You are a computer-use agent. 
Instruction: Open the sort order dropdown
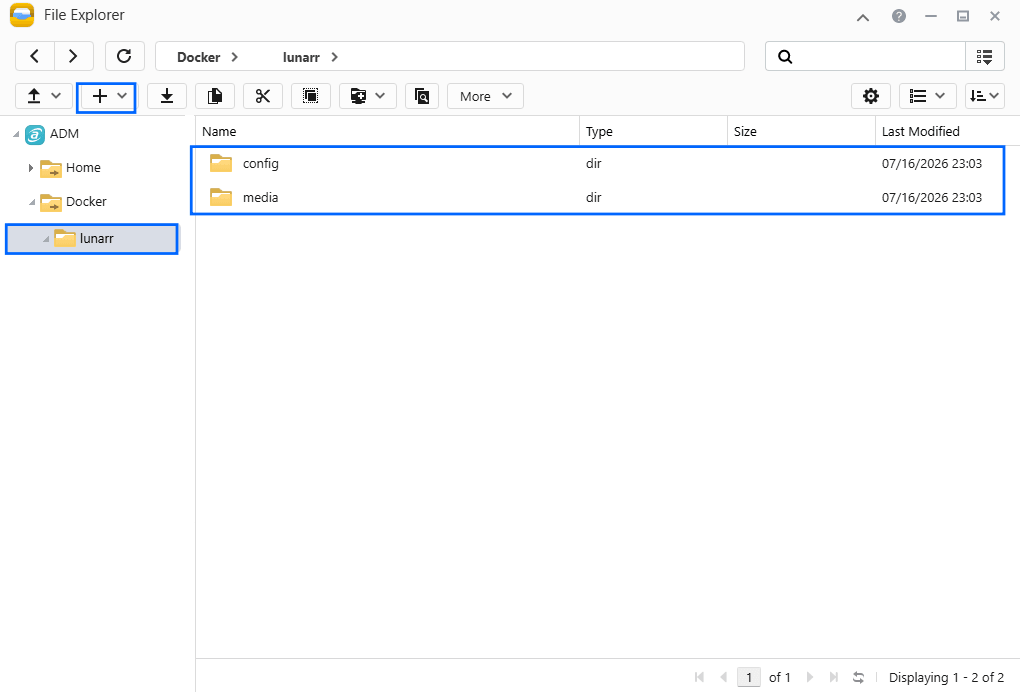pos(985,96)
